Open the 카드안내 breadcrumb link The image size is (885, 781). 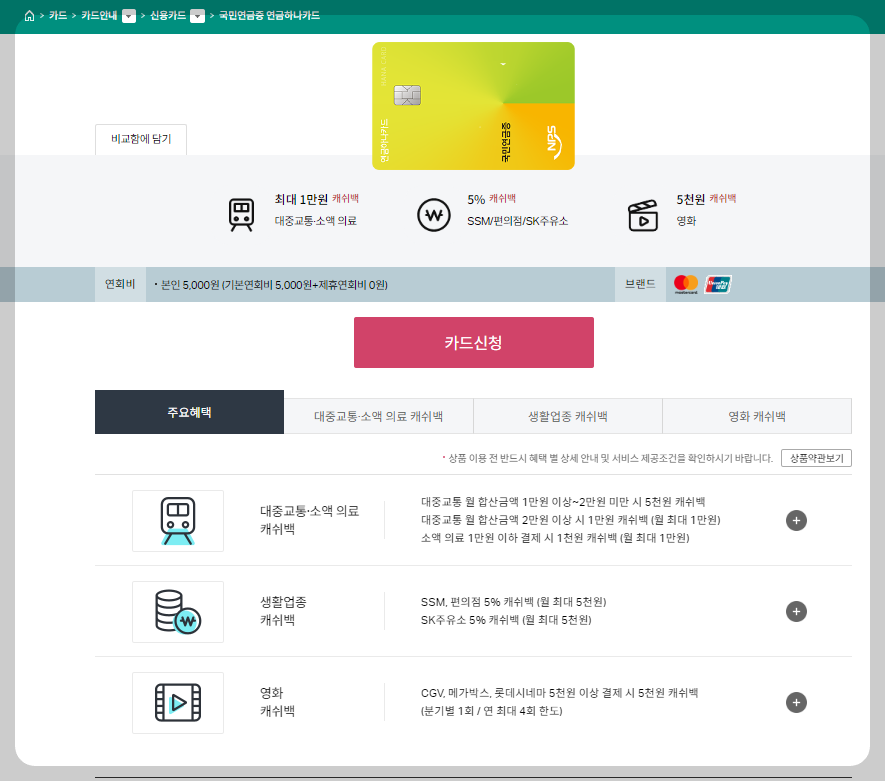point(99,15)
